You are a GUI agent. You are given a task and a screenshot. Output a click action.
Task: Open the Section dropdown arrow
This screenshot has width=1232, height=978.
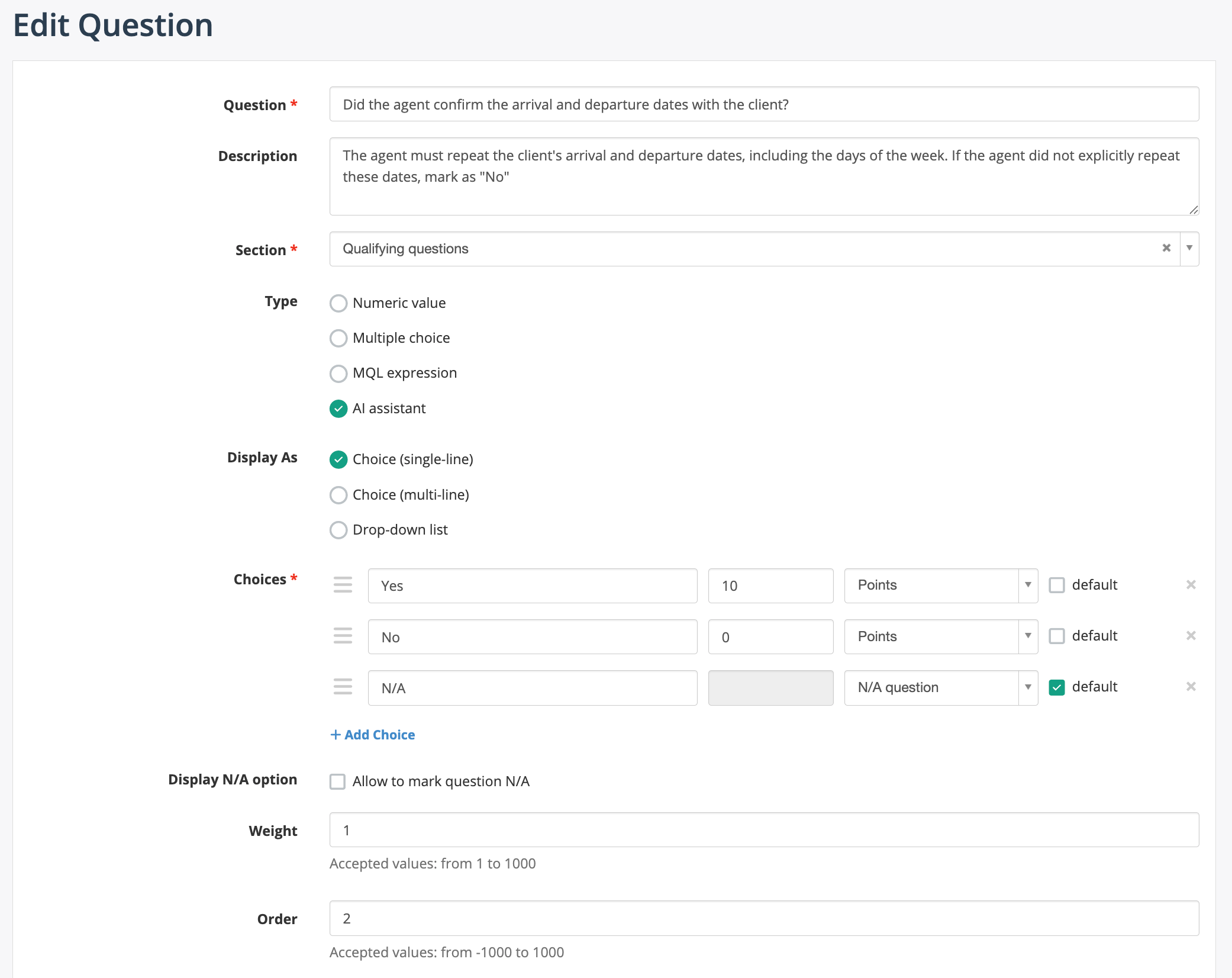tap(1189, 248)
